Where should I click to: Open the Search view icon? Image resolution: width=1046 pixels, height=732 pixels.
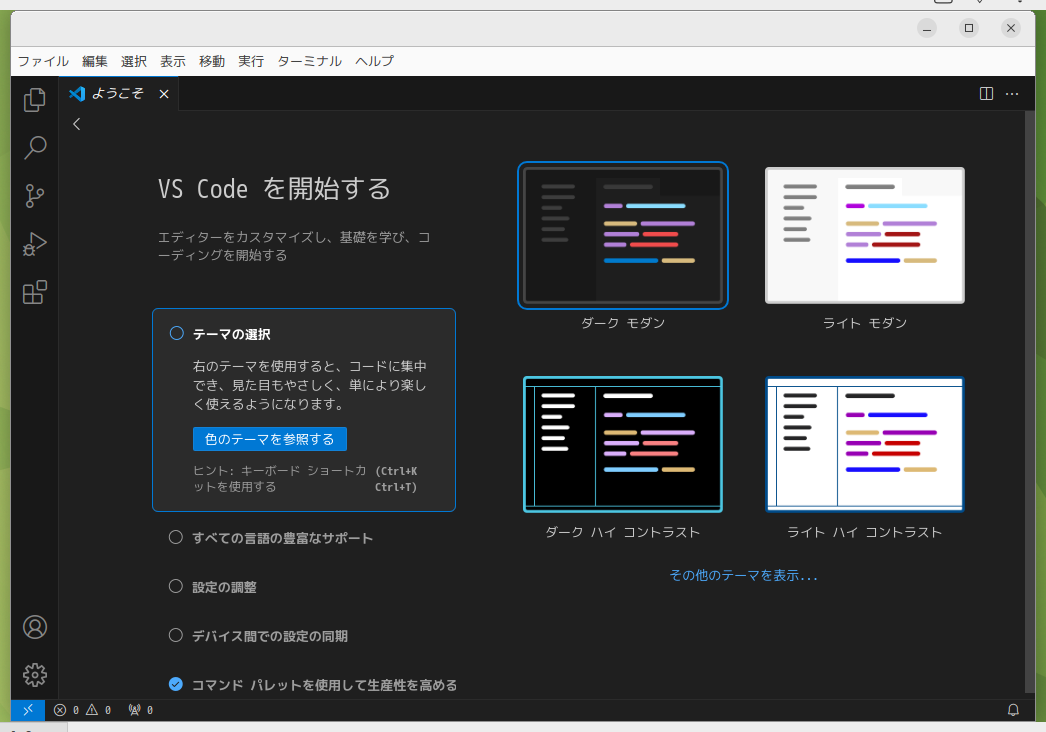click(x=35, y=147)
